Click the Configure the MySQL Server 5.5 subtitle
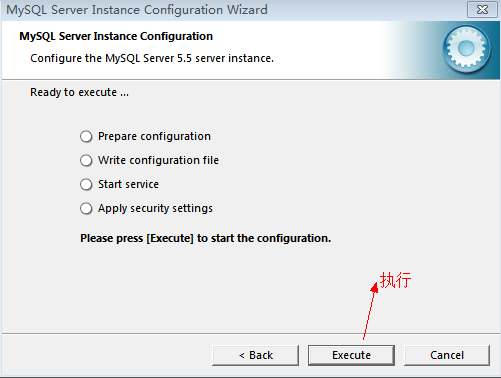Image resolution: width=501 pixels, height=378 pixels. pos(152,58)
